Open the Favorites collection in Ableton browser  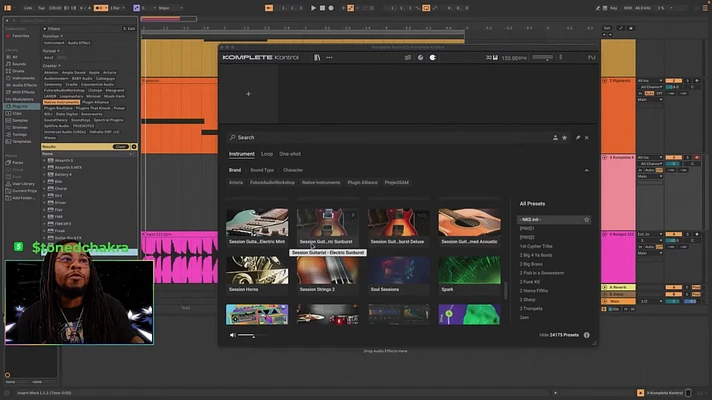pos(21,36)
